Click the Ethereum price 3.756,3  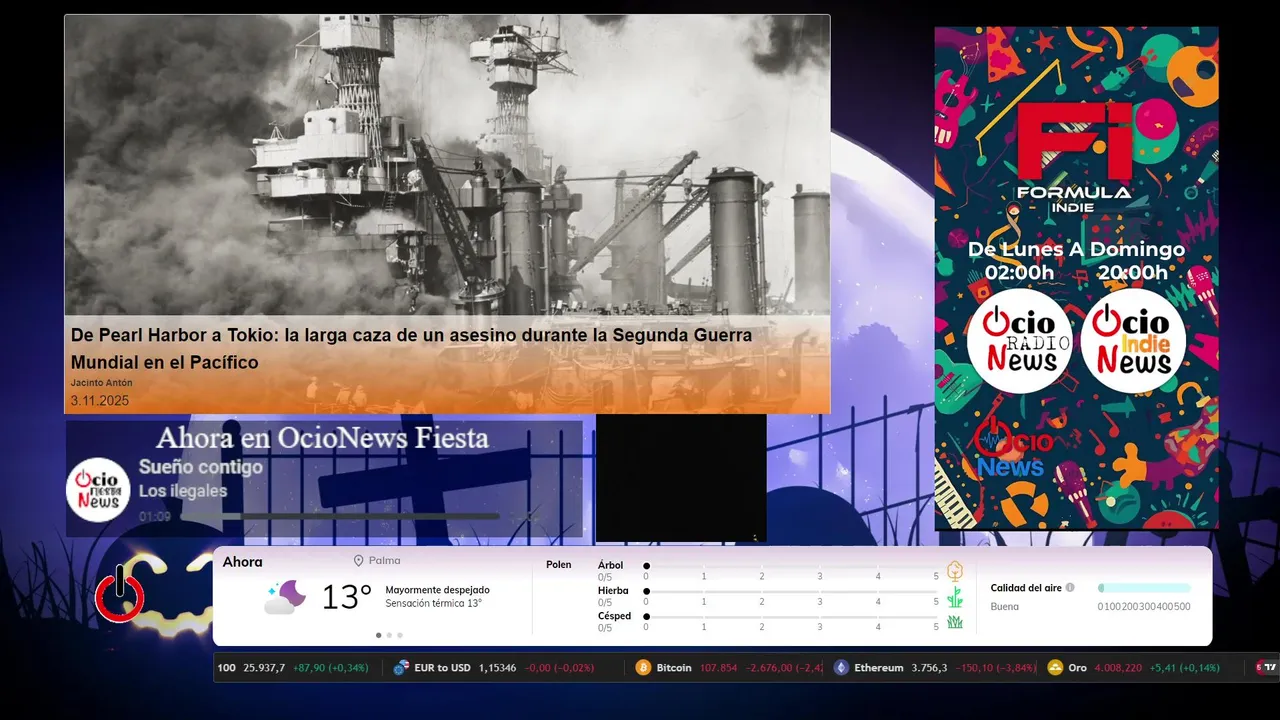click(929, 668)
